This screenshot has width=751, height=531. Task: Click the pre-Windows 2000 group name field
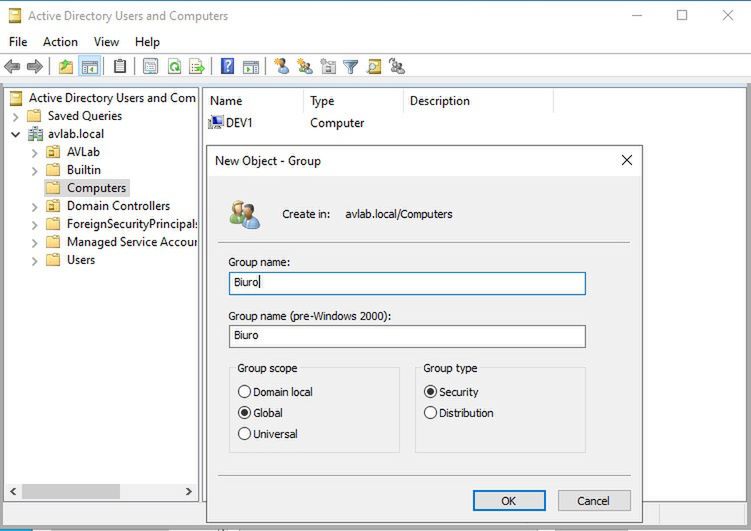point(407,336)
